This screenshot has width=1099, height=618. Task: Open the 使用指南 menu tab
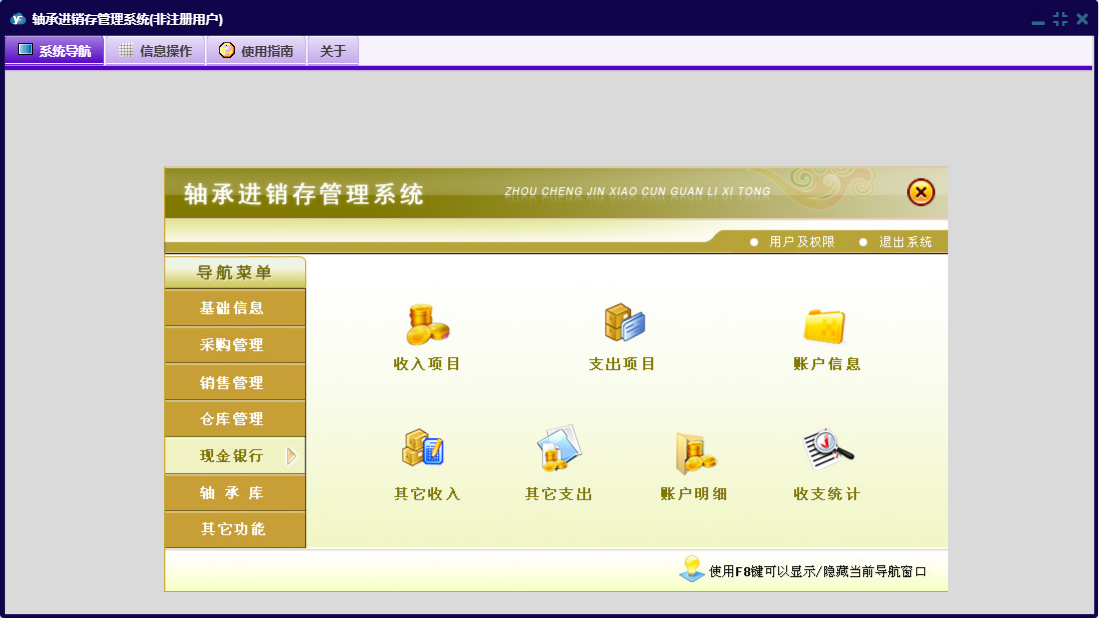click(256, 51)
